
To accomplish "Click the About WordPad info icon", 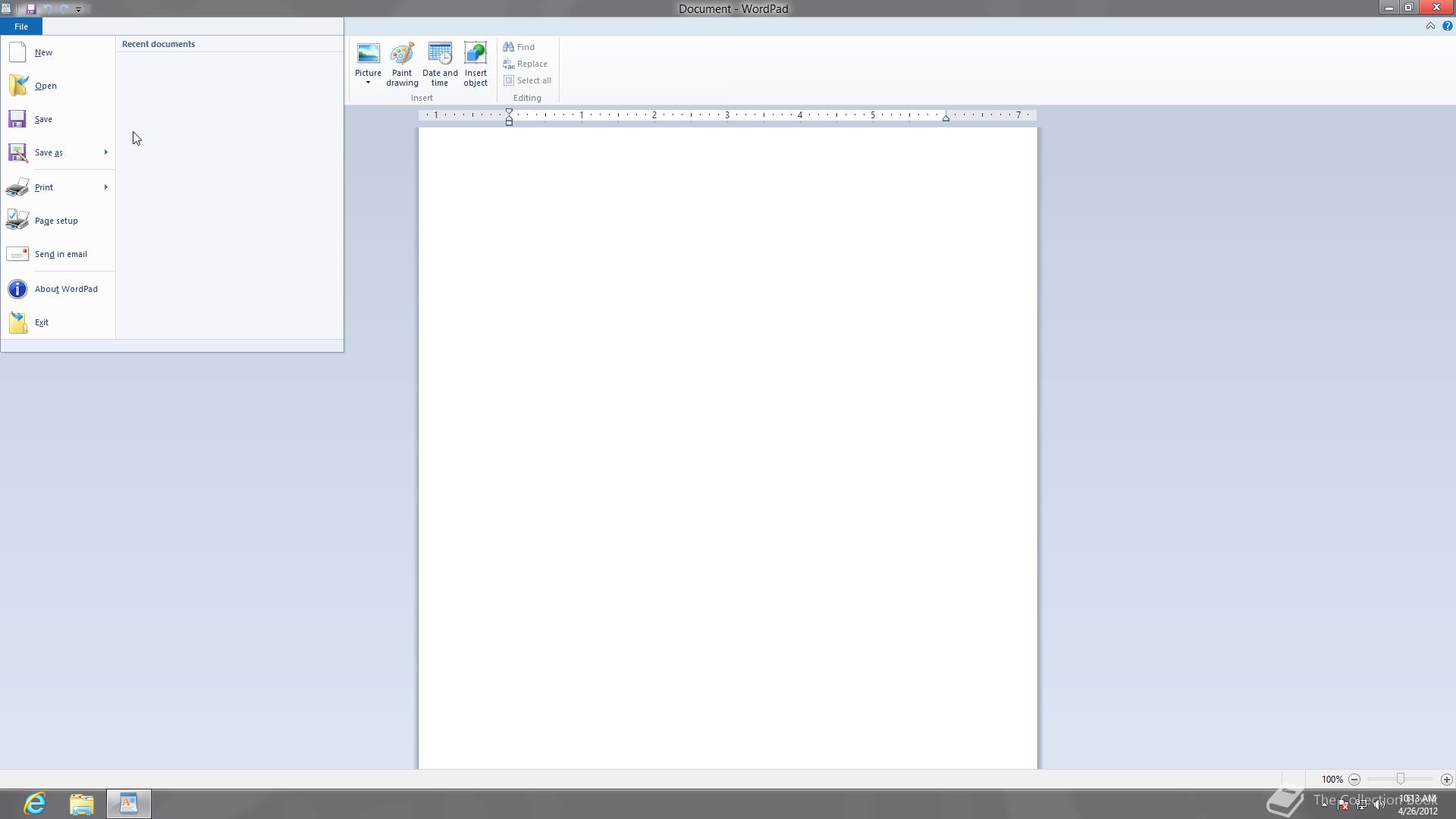I will pos(17,289).
